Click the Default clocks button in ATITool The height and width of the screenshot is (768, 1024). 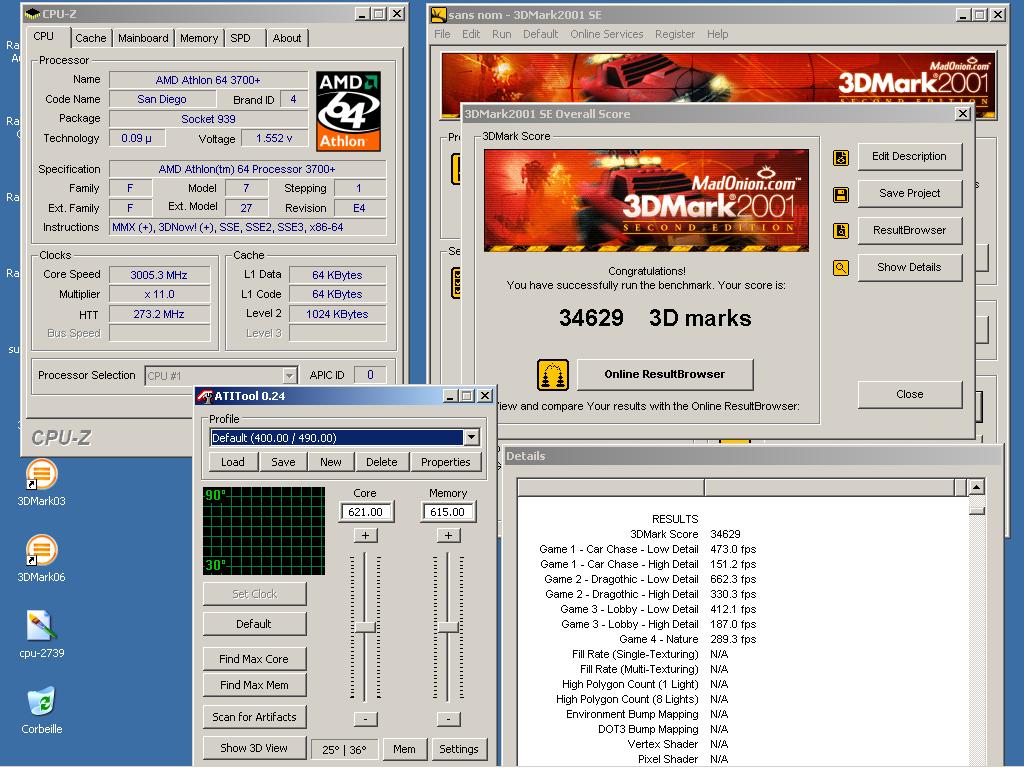254,624
